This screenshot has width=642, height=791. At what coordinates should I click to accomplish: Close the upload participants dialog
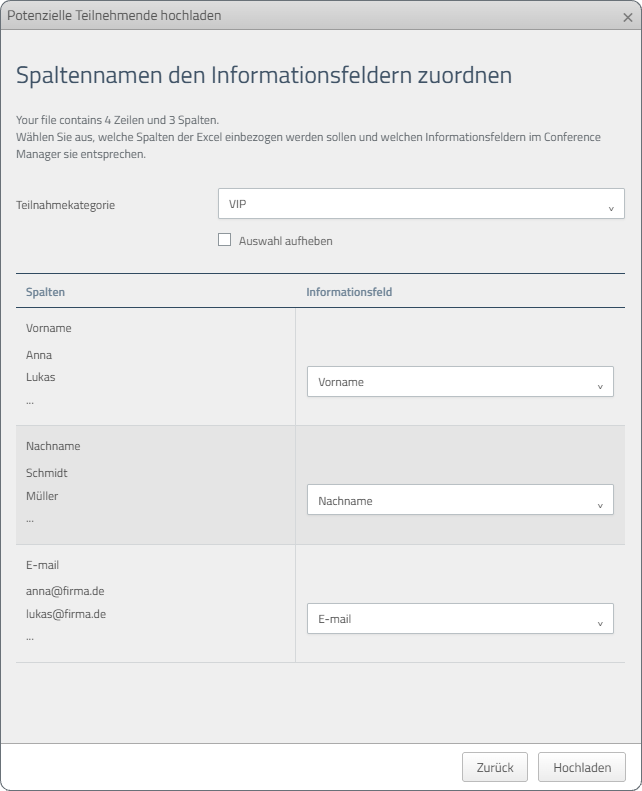(x=627, y=18)
